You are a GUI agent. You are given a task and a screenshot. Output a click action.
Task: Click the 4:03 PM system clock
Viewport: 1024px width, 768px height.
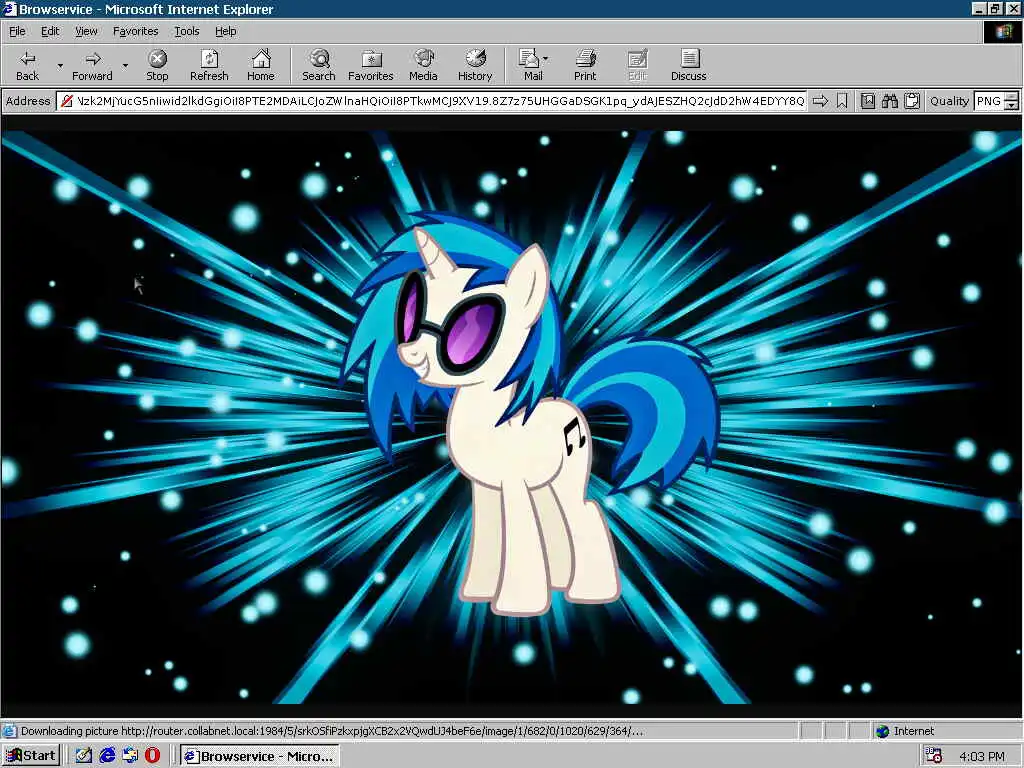pos(982,756)
